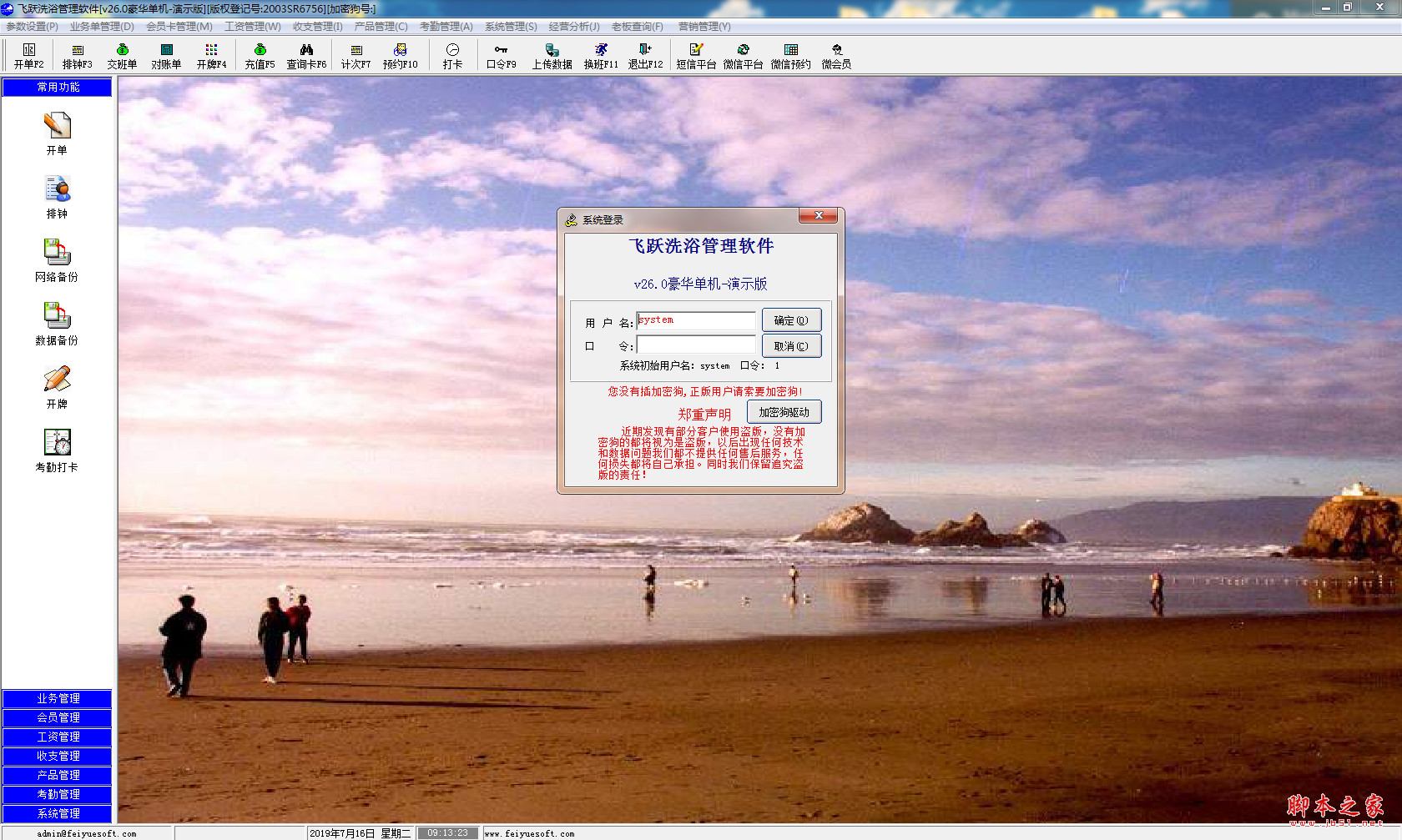1402x840 pixels.
Task: Open the 经营分析(J) menu
Action: pyautogui.click(x=573, y=27)
